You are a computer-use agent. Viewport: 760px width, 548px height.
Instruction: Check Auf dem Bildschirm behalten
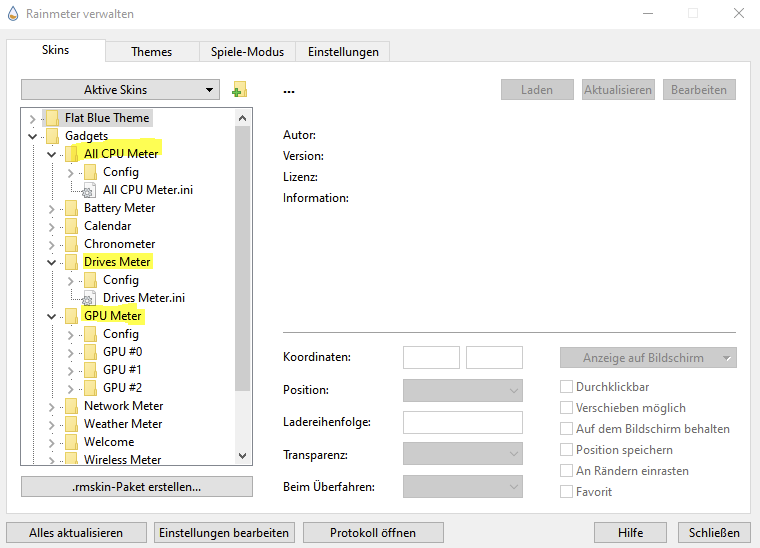pyautogui.click(x=566, y=428)
